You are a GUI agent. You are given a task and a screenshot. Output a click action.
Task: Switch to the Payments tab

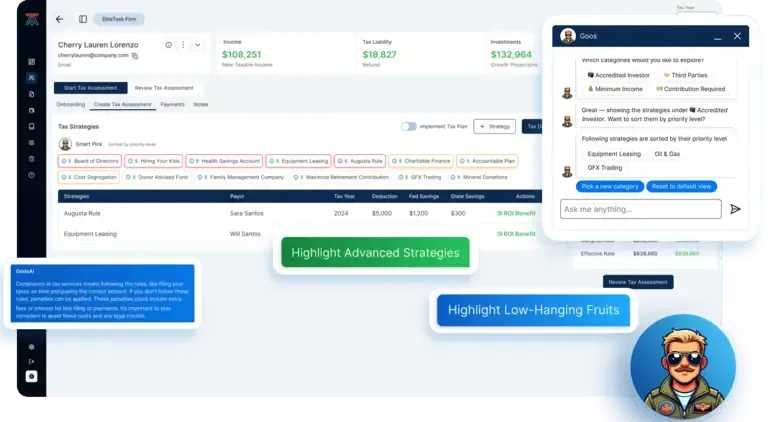(172, 104)
